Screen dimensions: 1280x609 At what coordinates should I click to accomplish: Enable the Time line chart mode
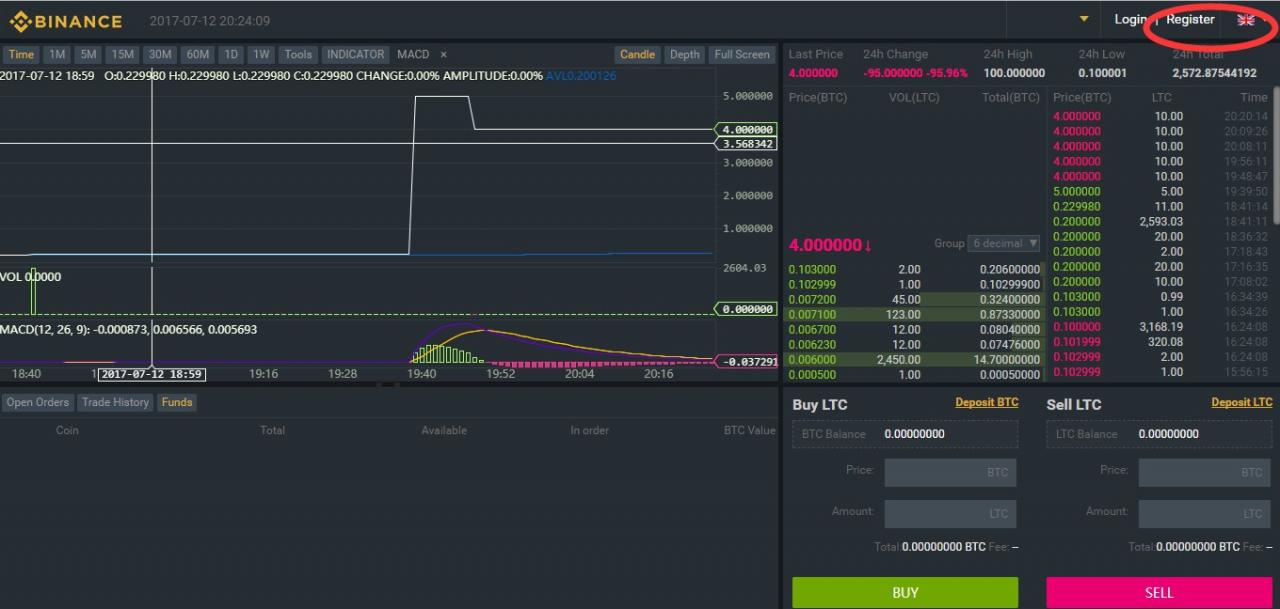point(21,55)
